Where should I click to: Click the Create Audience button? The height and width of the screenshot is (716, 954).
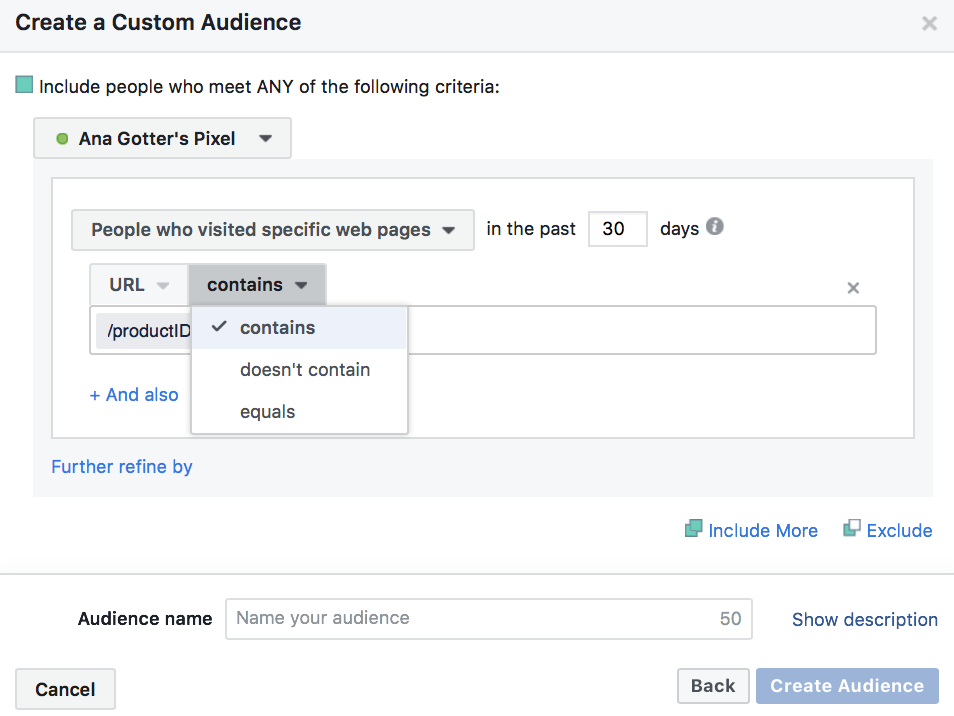tap(847, 686)
